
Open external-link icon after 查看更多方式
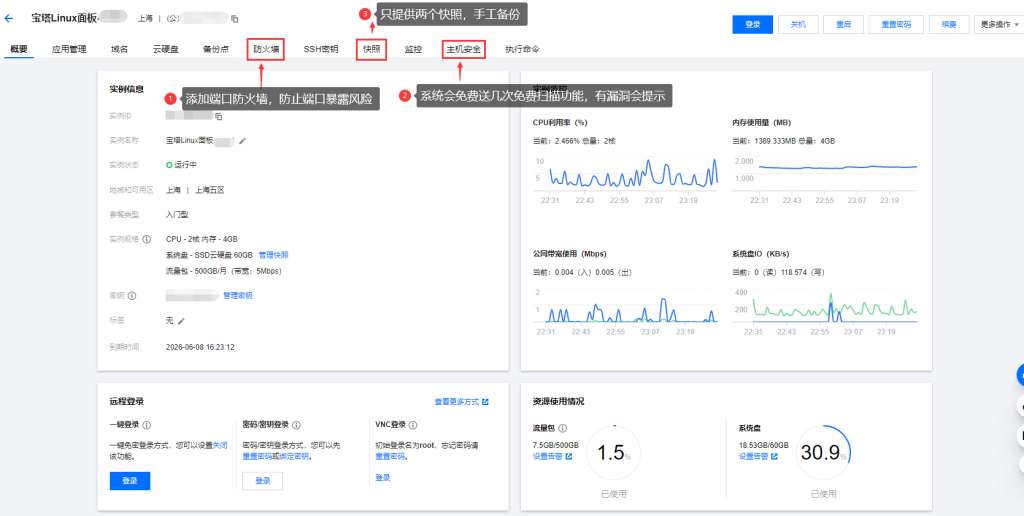485,402
